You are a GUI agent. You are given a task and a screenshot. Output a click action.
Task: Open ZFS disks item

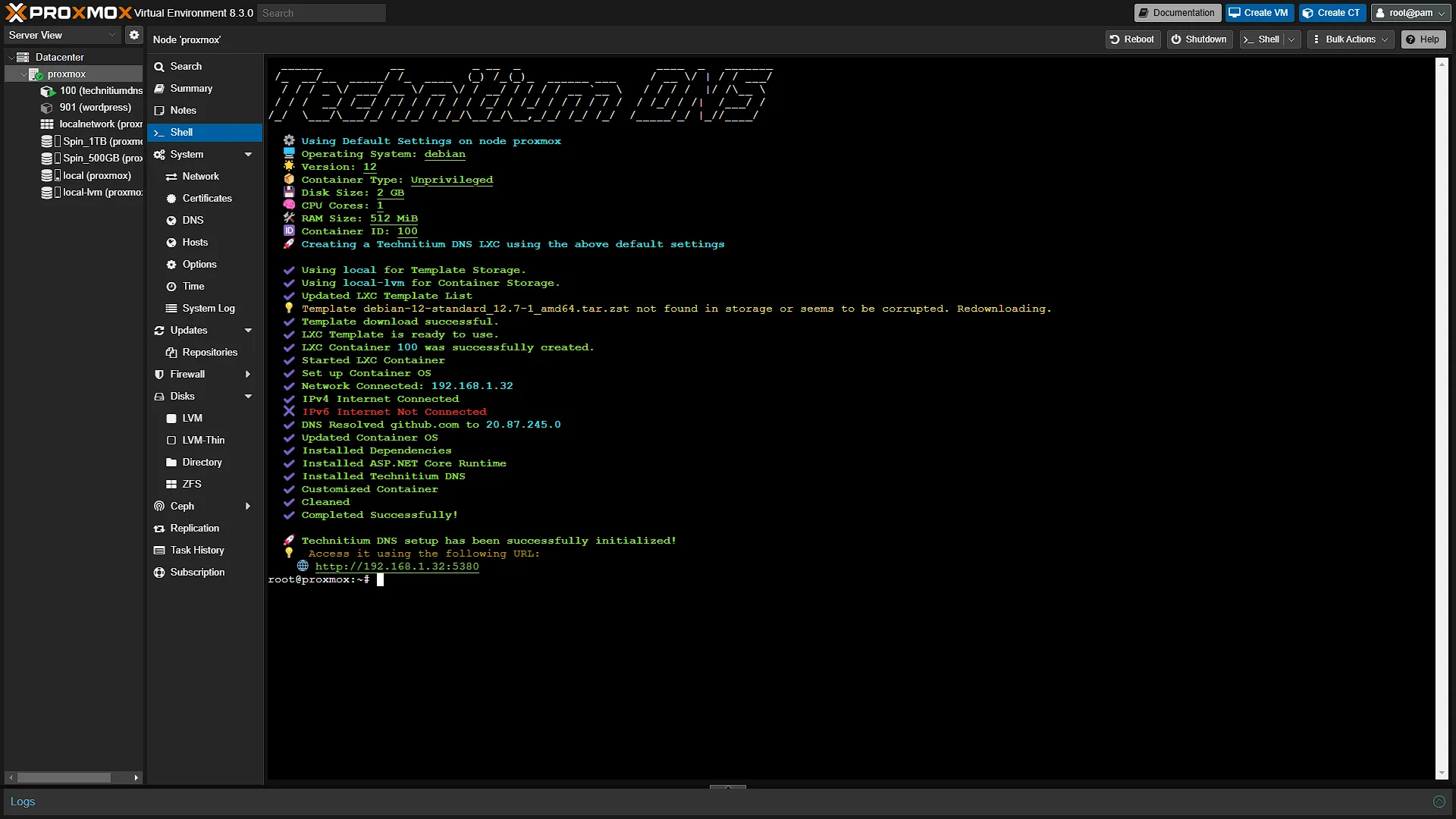pyautogui.click(x=205, y=485)
